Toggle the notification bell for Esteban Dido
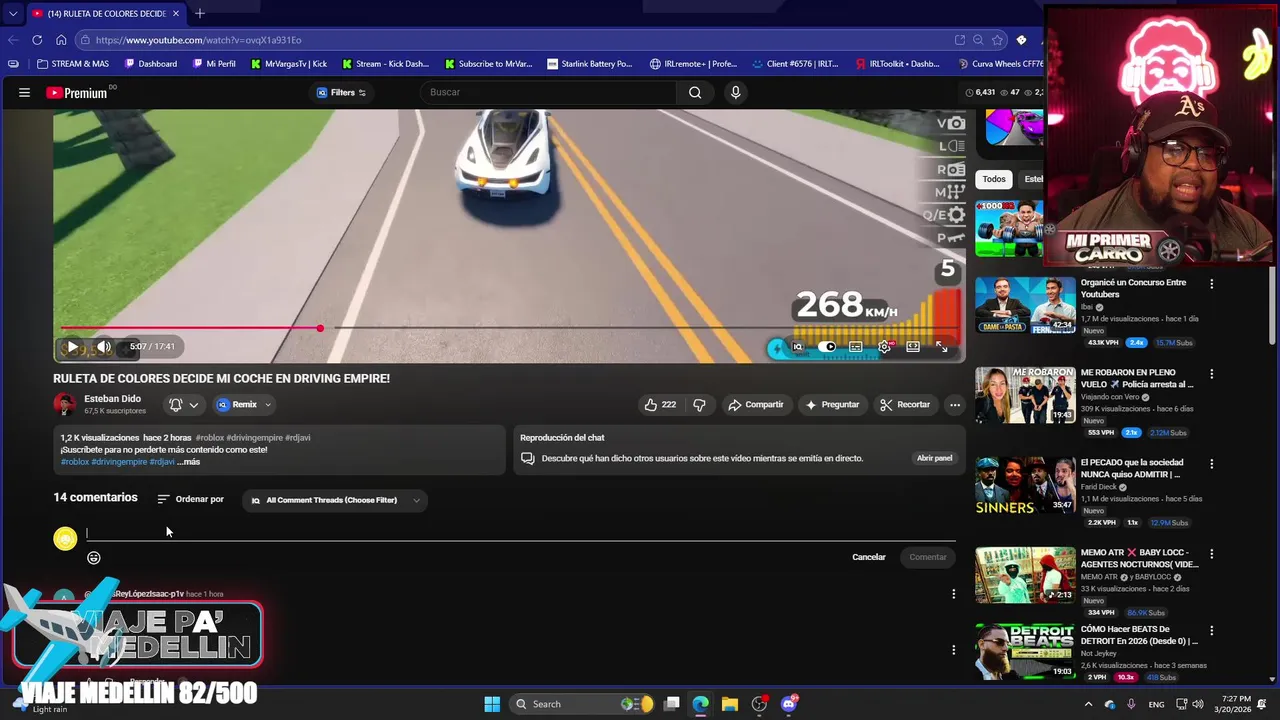The image size is (1280, 720). 176,405
